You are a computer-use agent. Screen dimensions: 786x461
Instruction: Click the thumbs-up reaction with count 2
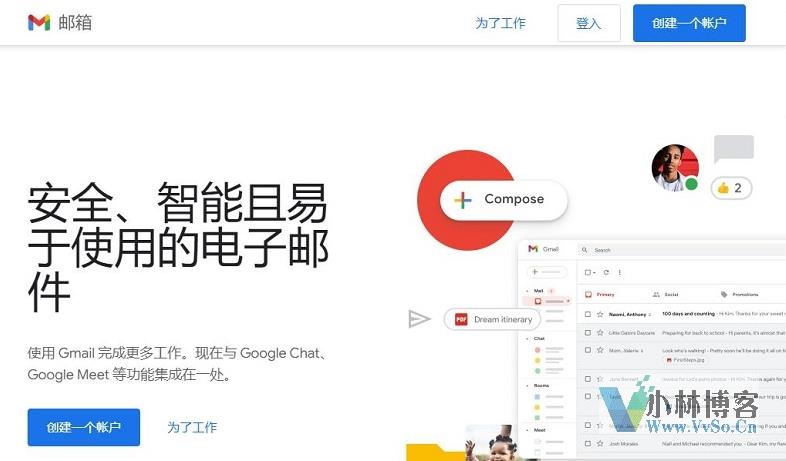731,188
